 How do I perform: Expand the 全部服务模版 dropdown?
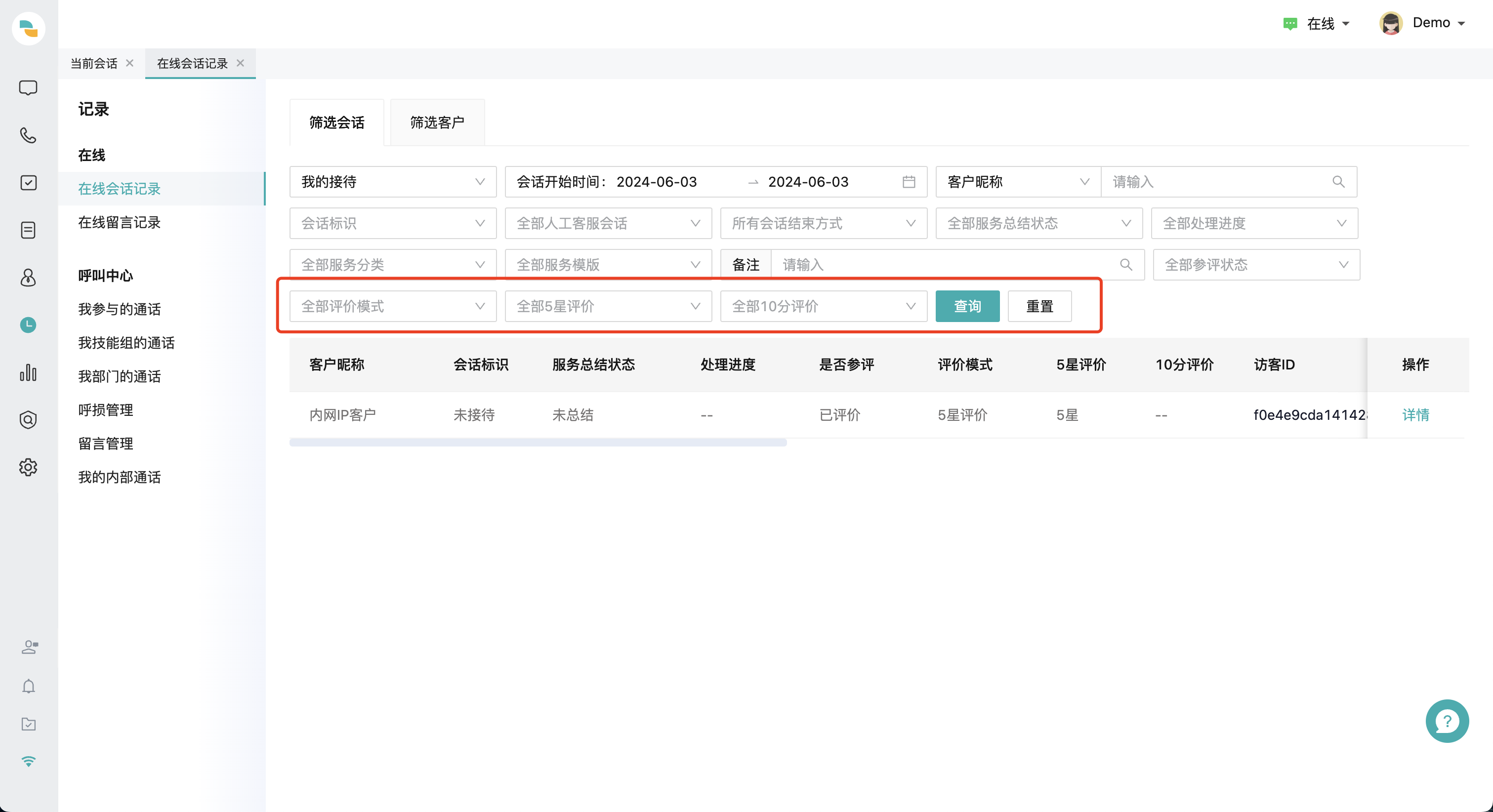click(x=608, y=265)
